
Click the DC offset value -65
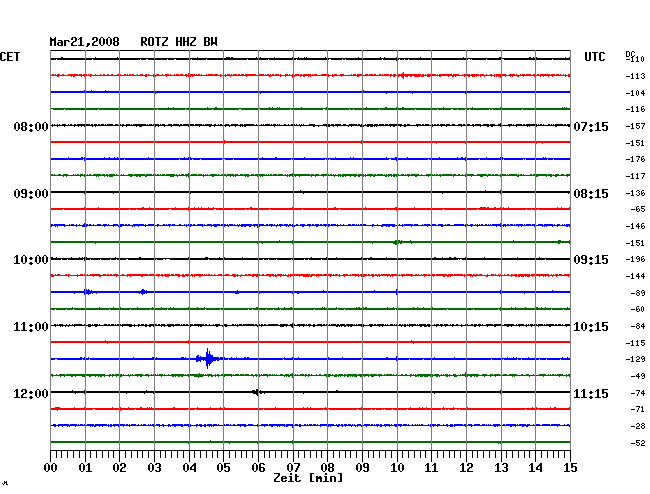[x=638, y=209]
